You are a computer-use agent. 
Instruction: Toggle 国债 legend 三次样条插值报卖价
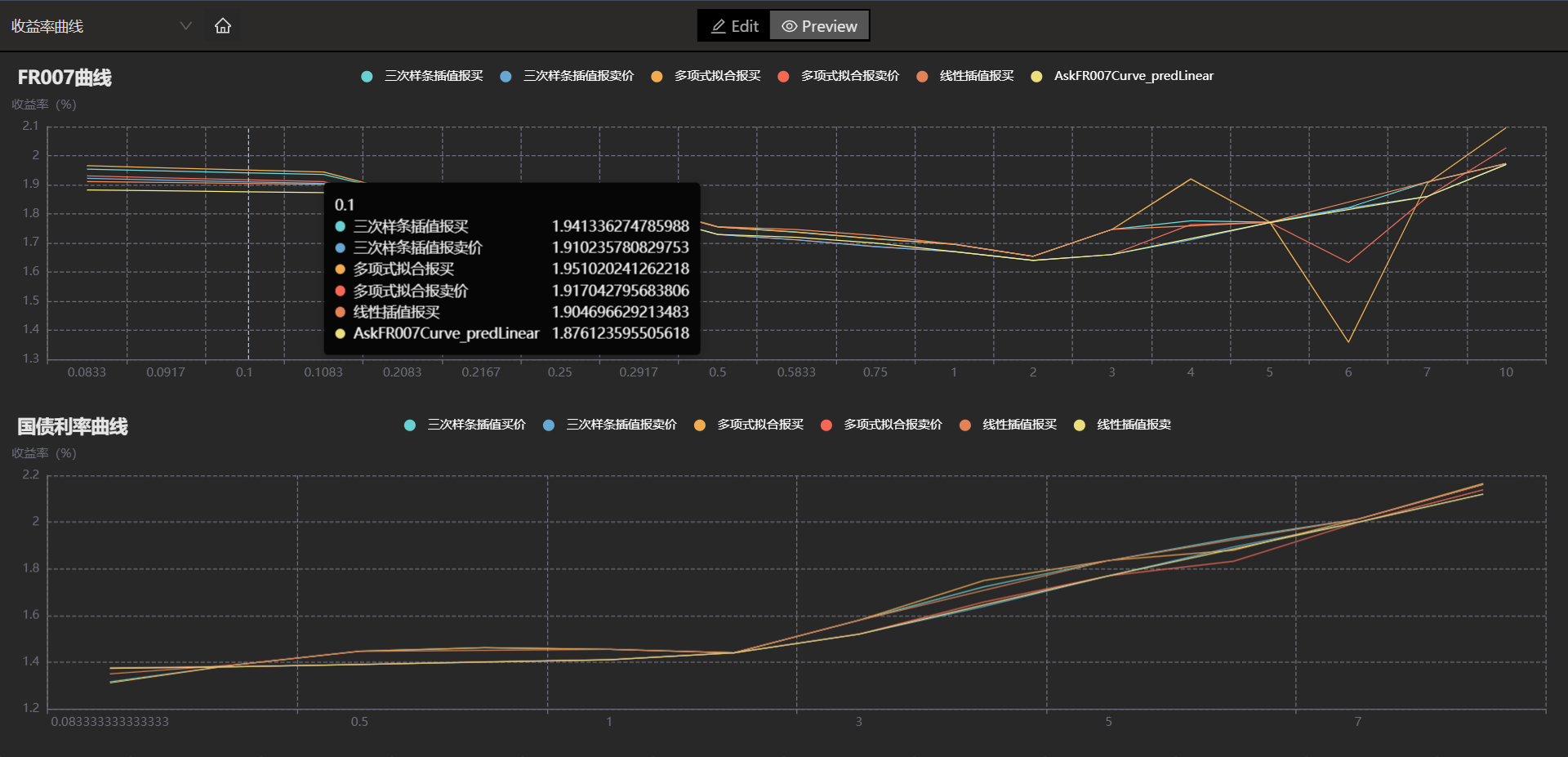pos(609,425)
